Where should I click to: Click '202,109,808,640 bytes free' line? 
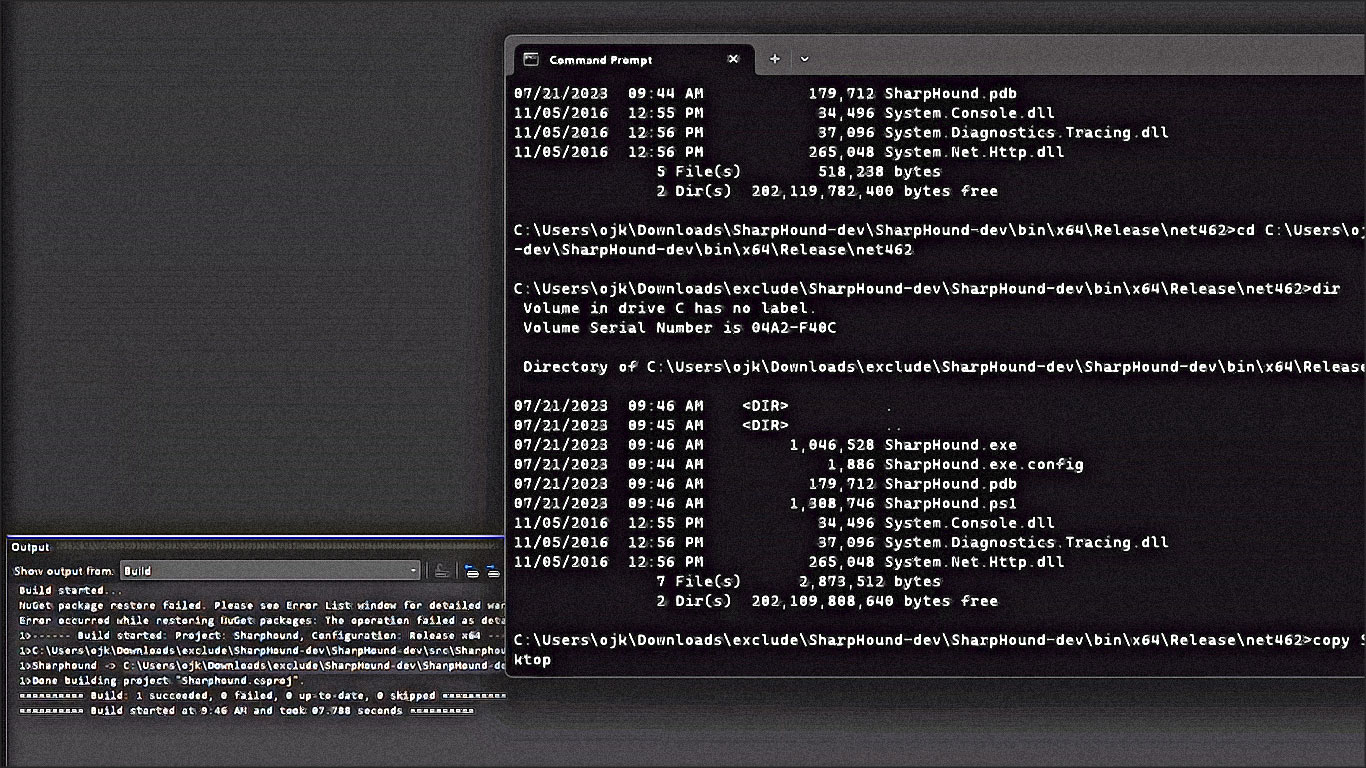click(x=827, y=601)
